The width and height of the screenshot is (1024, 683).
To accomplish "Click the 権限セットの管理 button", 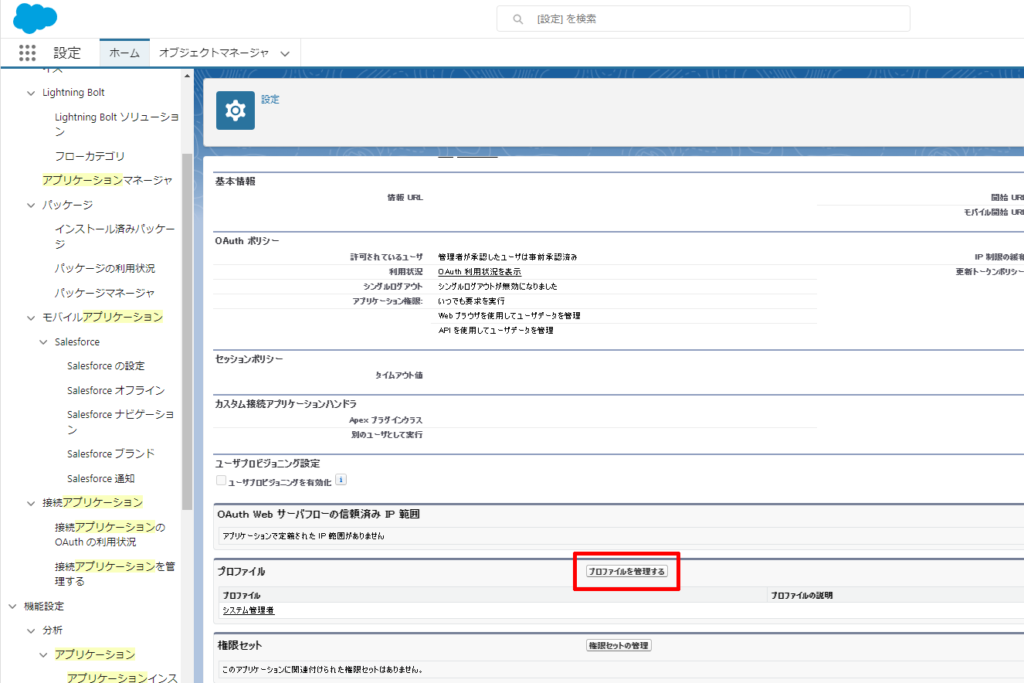I will coord(618,645).
